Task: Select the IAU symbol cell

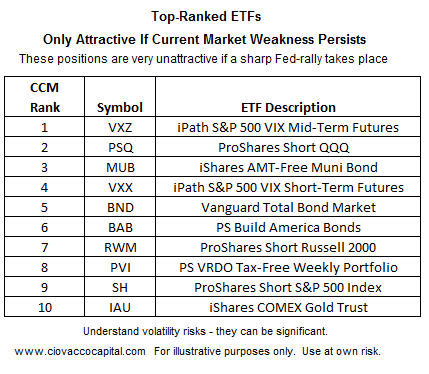Action: 120,307
